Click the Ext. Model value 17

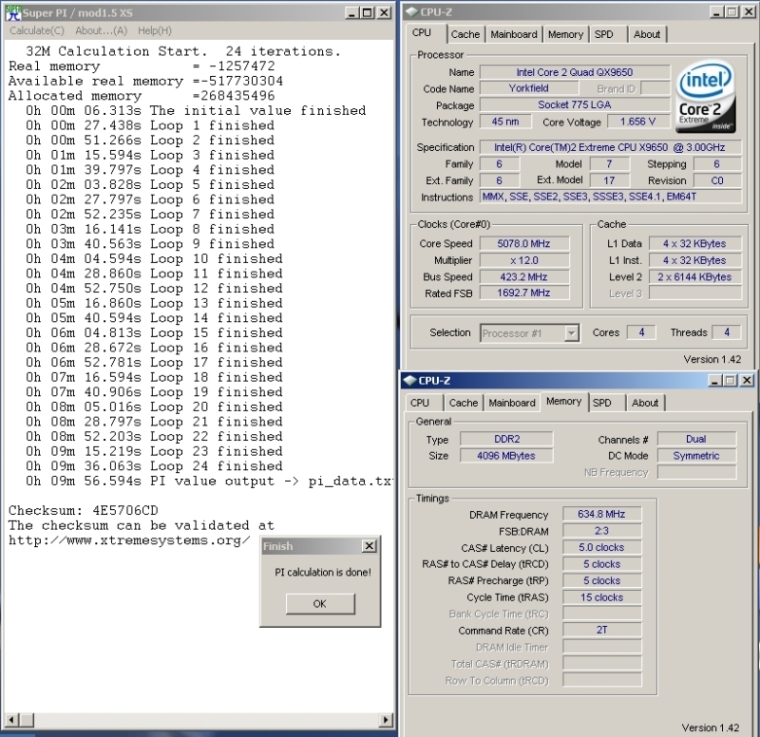pyautogui.click(x=609, y=181)
